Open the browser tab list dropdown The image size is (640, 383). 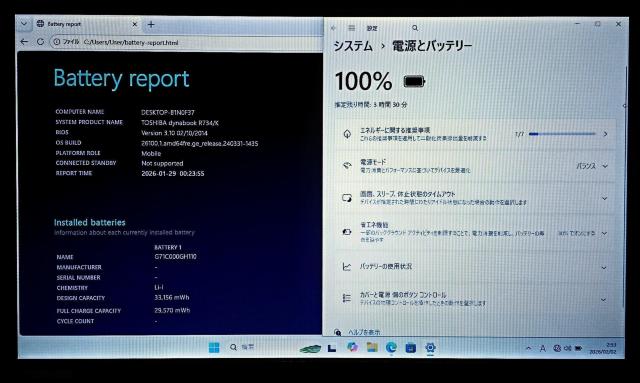(x=24, y=24)
